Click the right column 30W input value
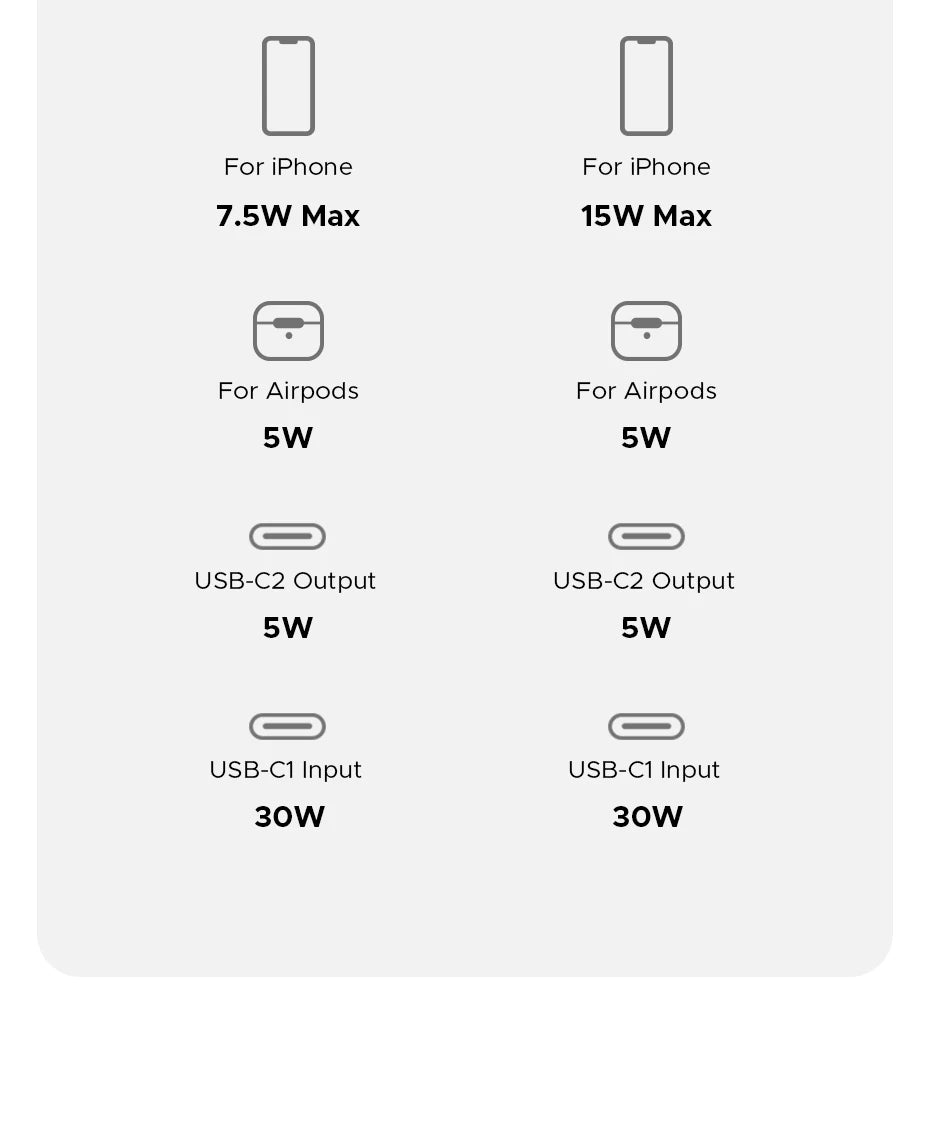This screenshot has height=1123, width=930. (x=647, y=817)
